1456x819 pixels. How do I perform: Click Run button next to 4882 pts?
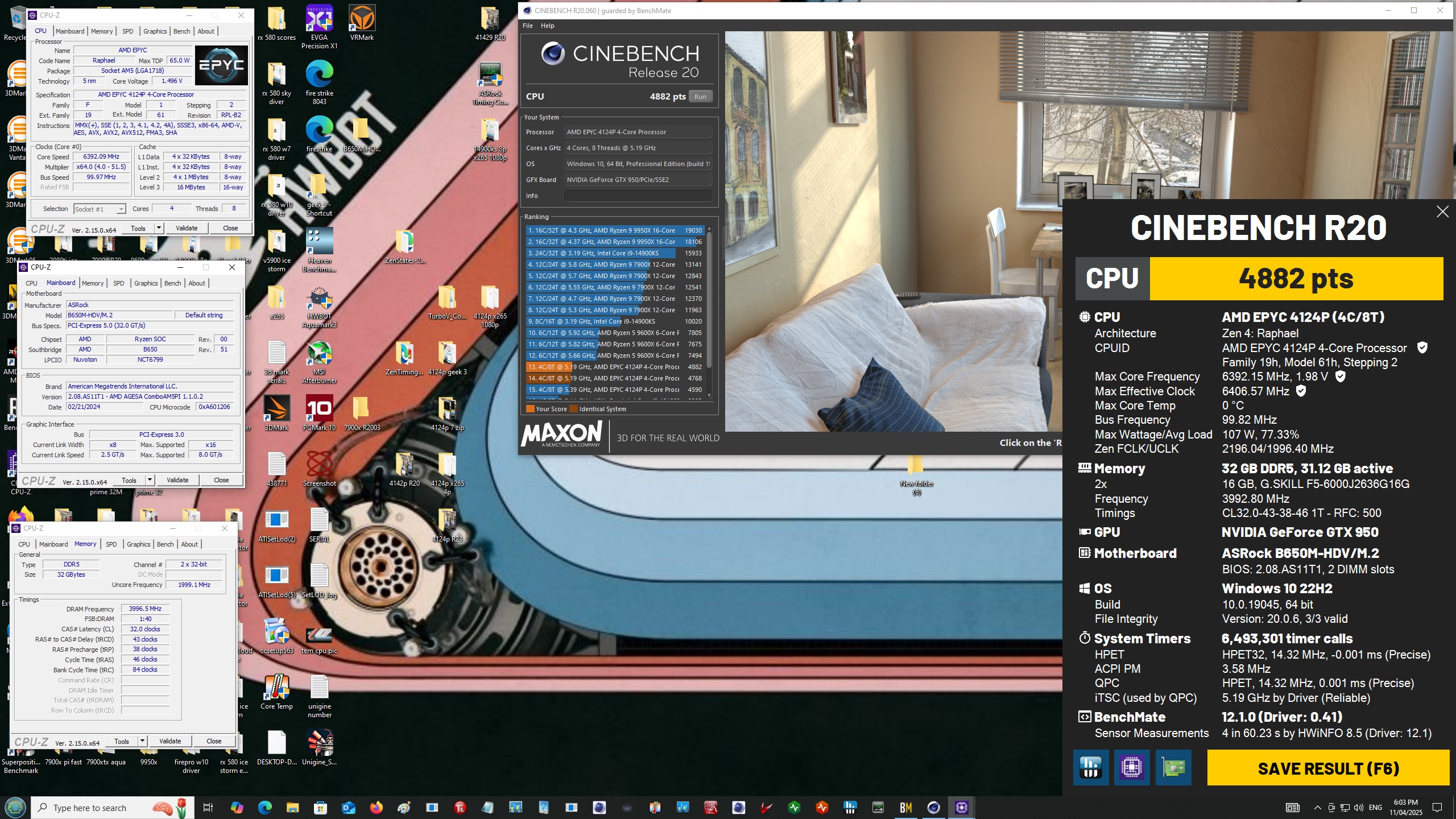[700, 97]
